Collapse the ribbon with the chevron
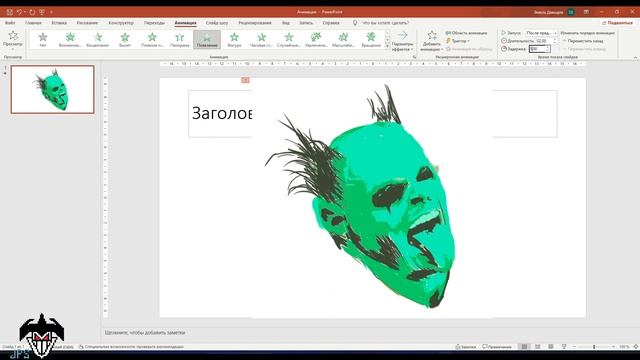This screenshot has height=360, width=640. (x=635, y=58)
